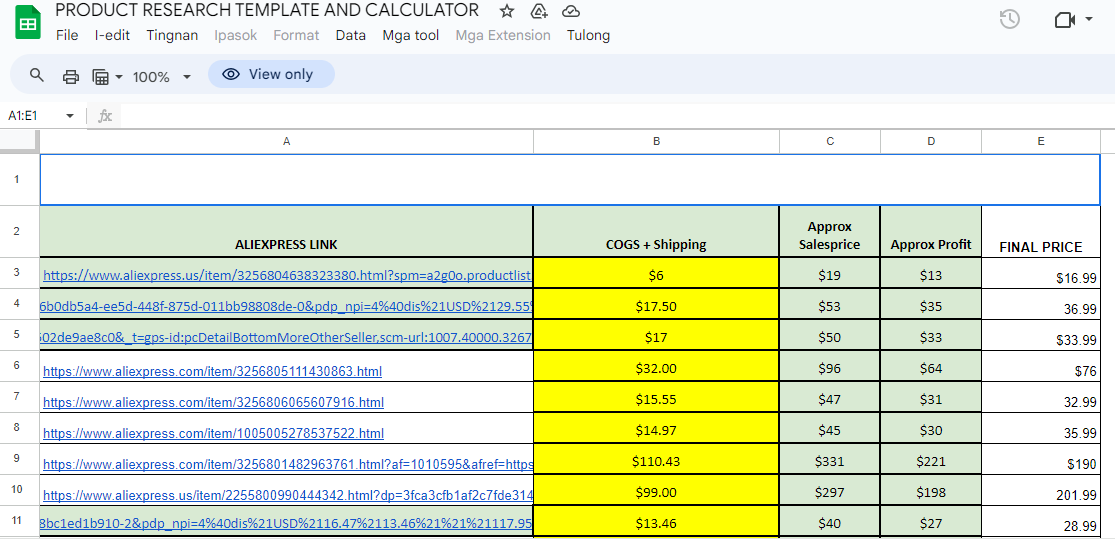Click the select-all corner box
1115x539 pixels.
click(x=19, y=142)
